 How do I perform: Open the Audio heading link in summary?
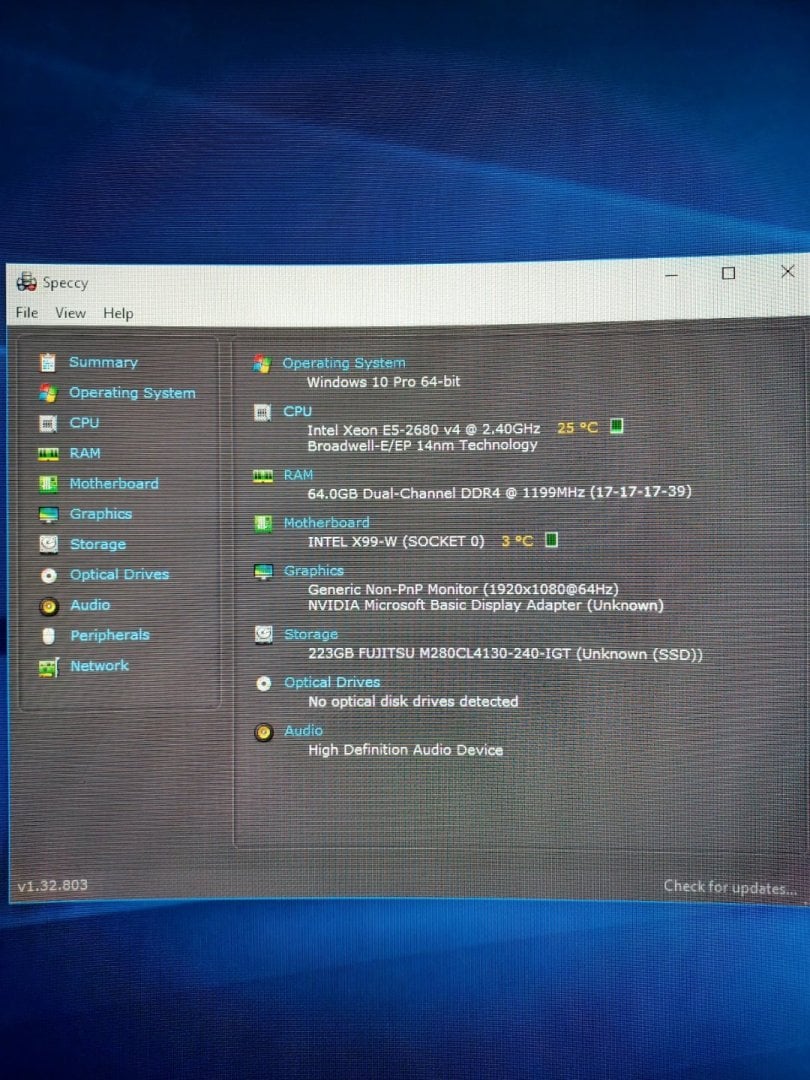pos(303,730)
